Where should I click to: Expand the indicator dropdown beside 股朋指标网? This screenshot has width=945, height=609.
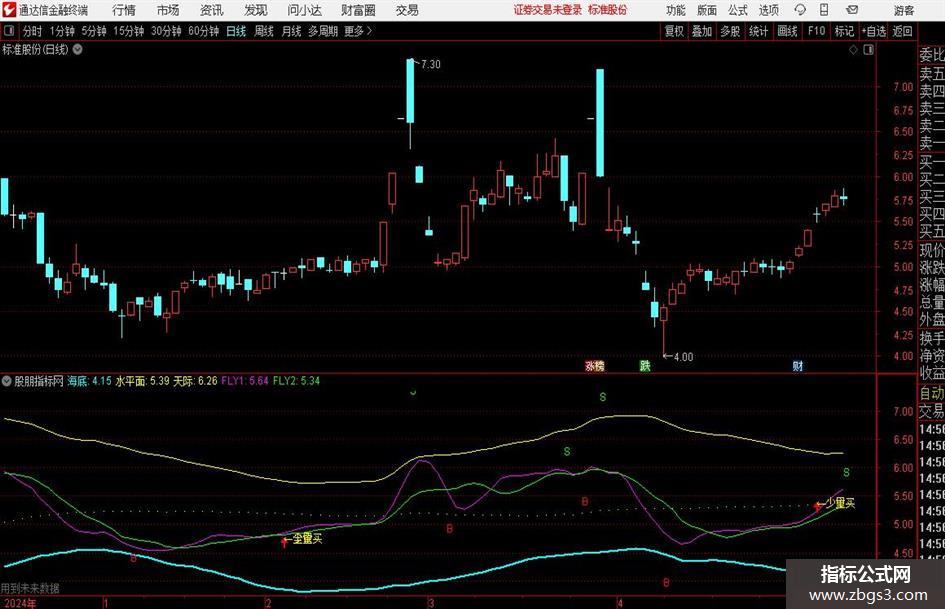point(7,381)
